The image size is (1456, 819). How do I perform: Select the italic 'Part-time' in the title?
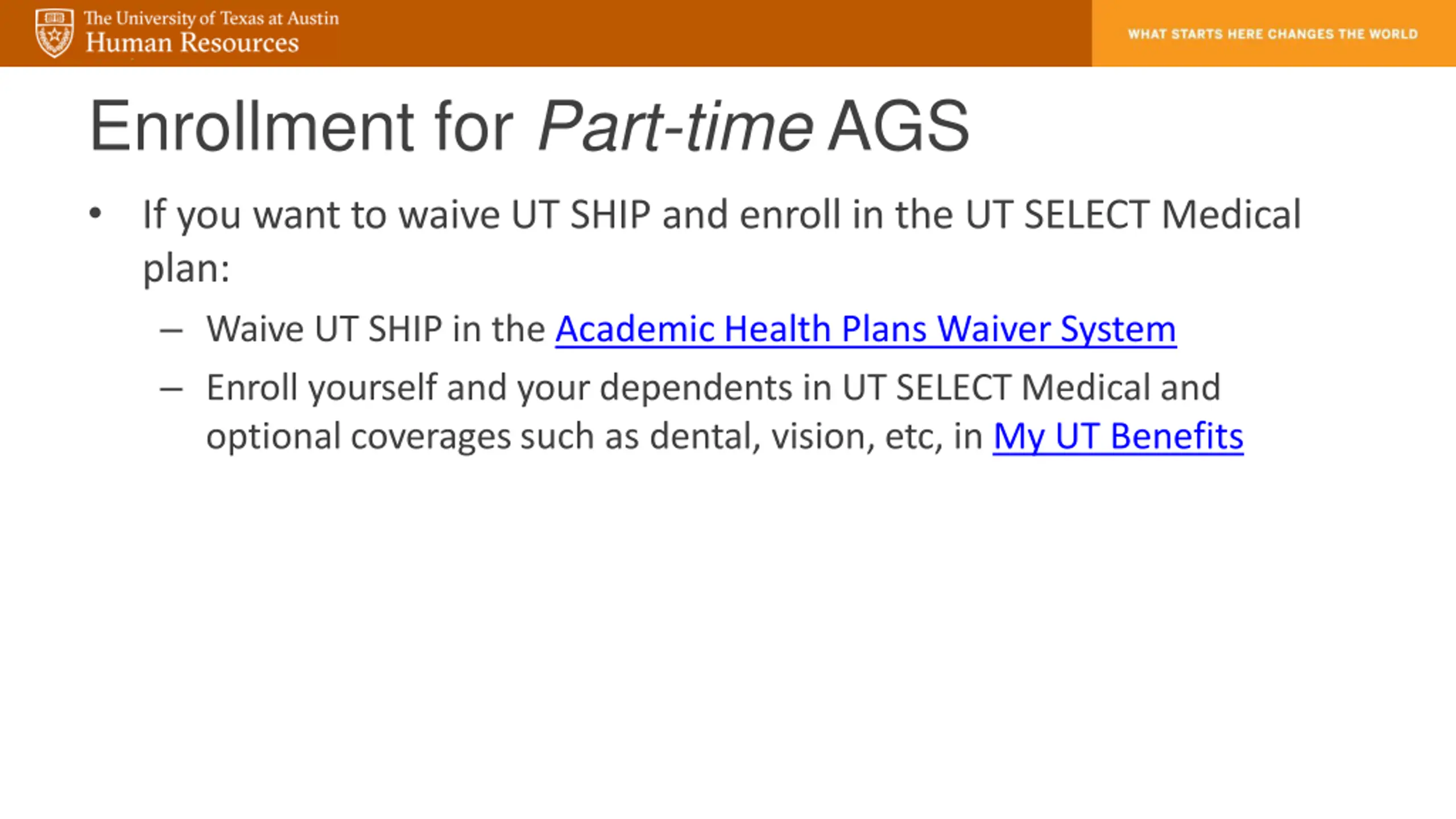point(675,126)
